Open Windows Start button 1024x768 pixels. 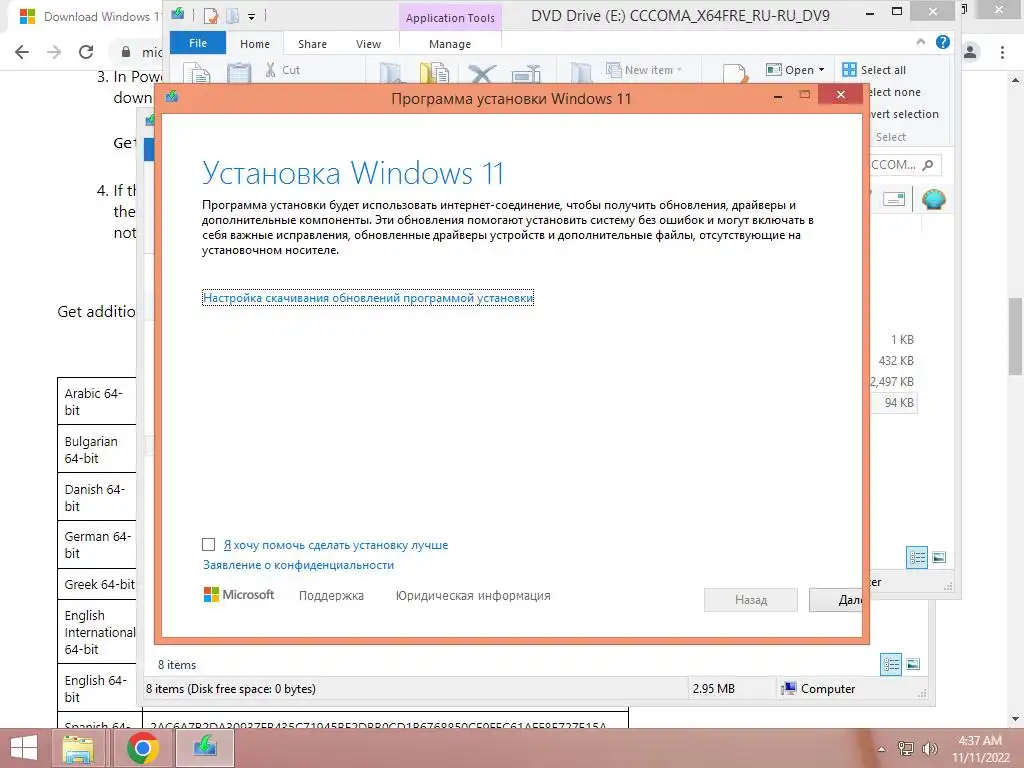[24, 748]
